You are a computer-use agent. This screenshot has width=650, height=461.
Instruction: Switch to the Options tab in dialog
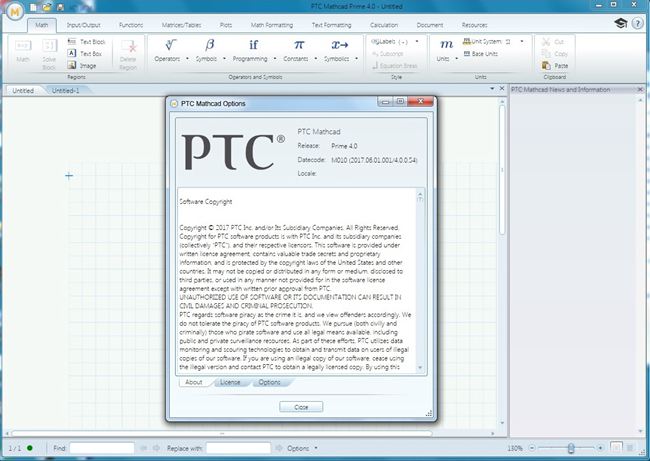(269, 382)
